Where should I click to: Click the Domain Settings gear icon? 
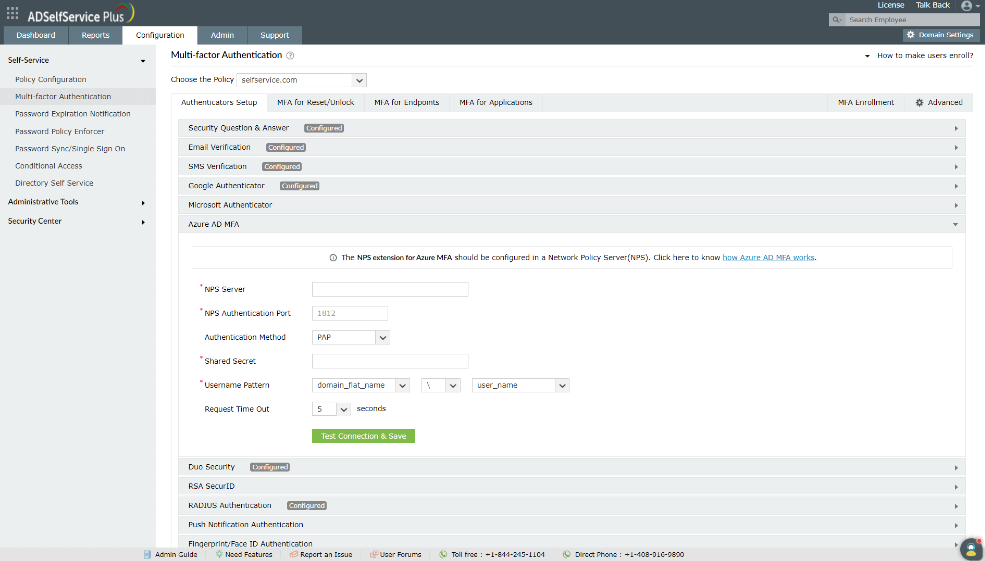[x=910, y=35]
